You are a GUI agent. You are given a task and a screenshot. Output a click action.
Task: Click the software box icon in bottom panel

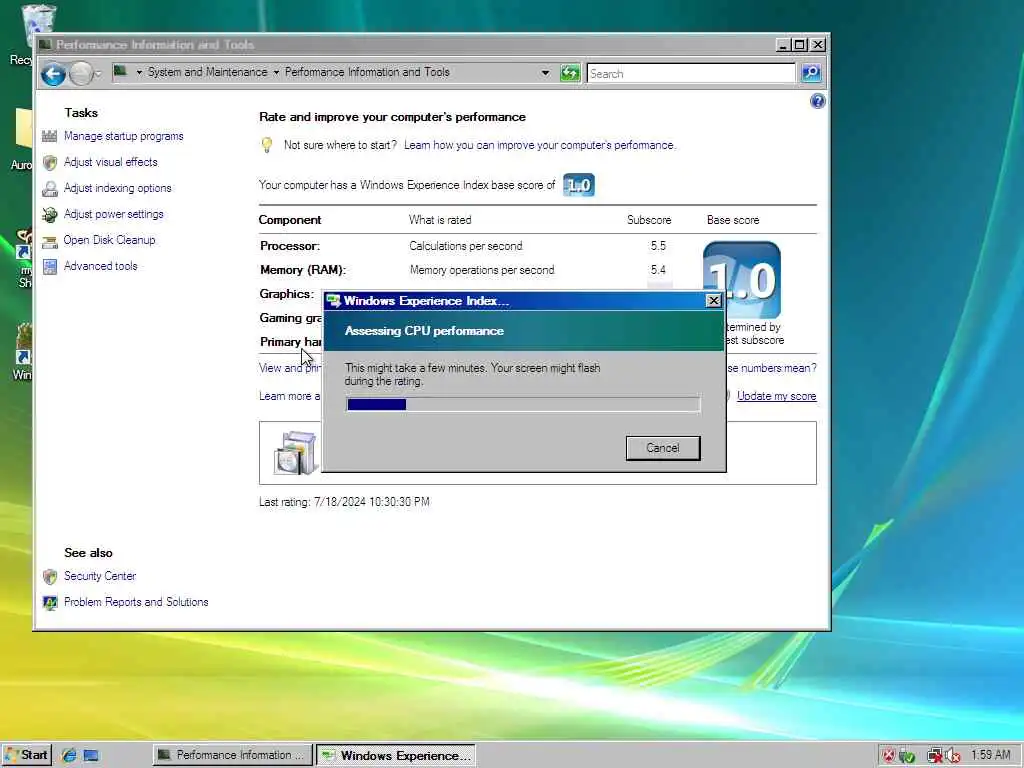295,453
